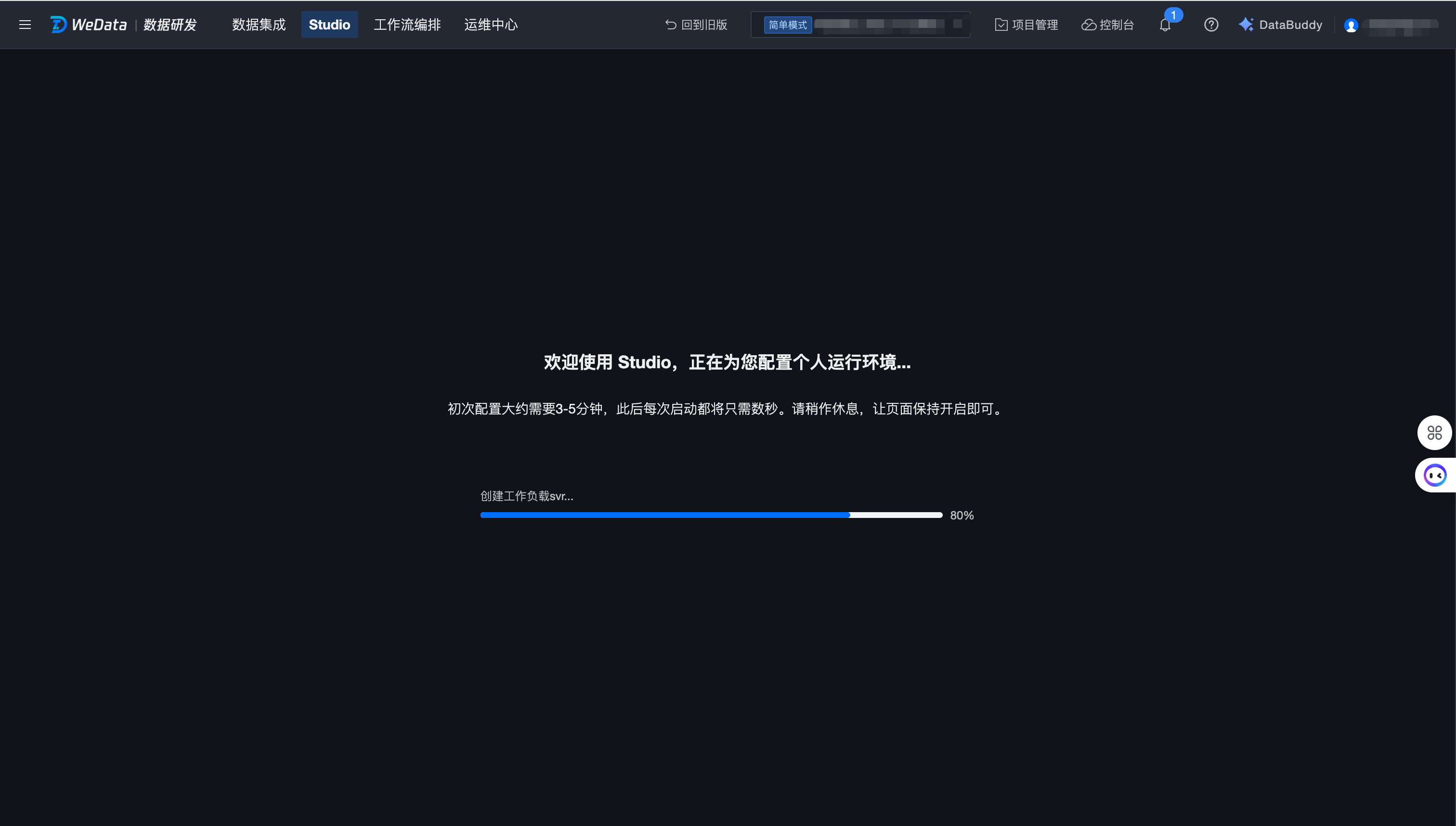Image resolution: width=1456 pixels, height=826 pixels.
Task: Click the 80% setup progress bar
Action: click(x=711, y=515)
